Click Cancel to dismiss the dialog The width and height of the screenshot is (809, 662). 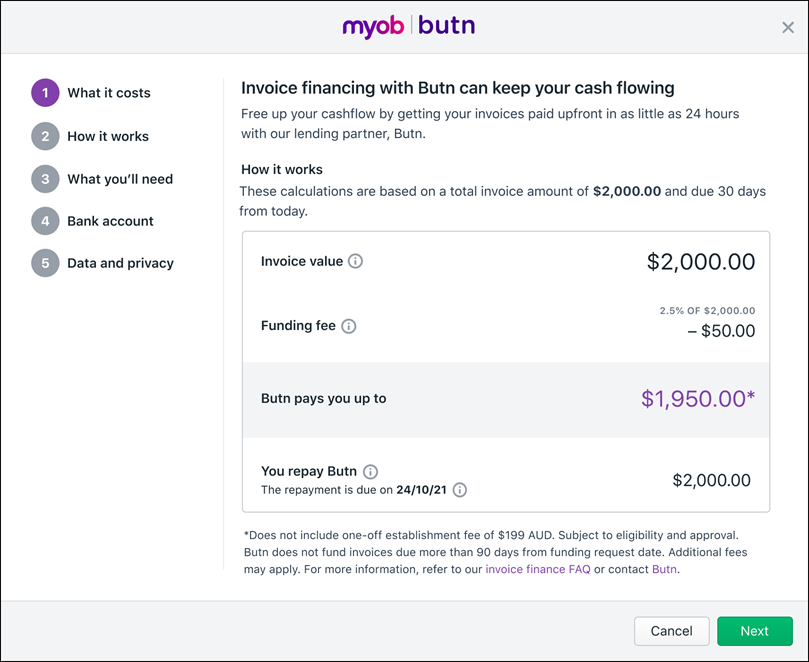click(671, 631)
